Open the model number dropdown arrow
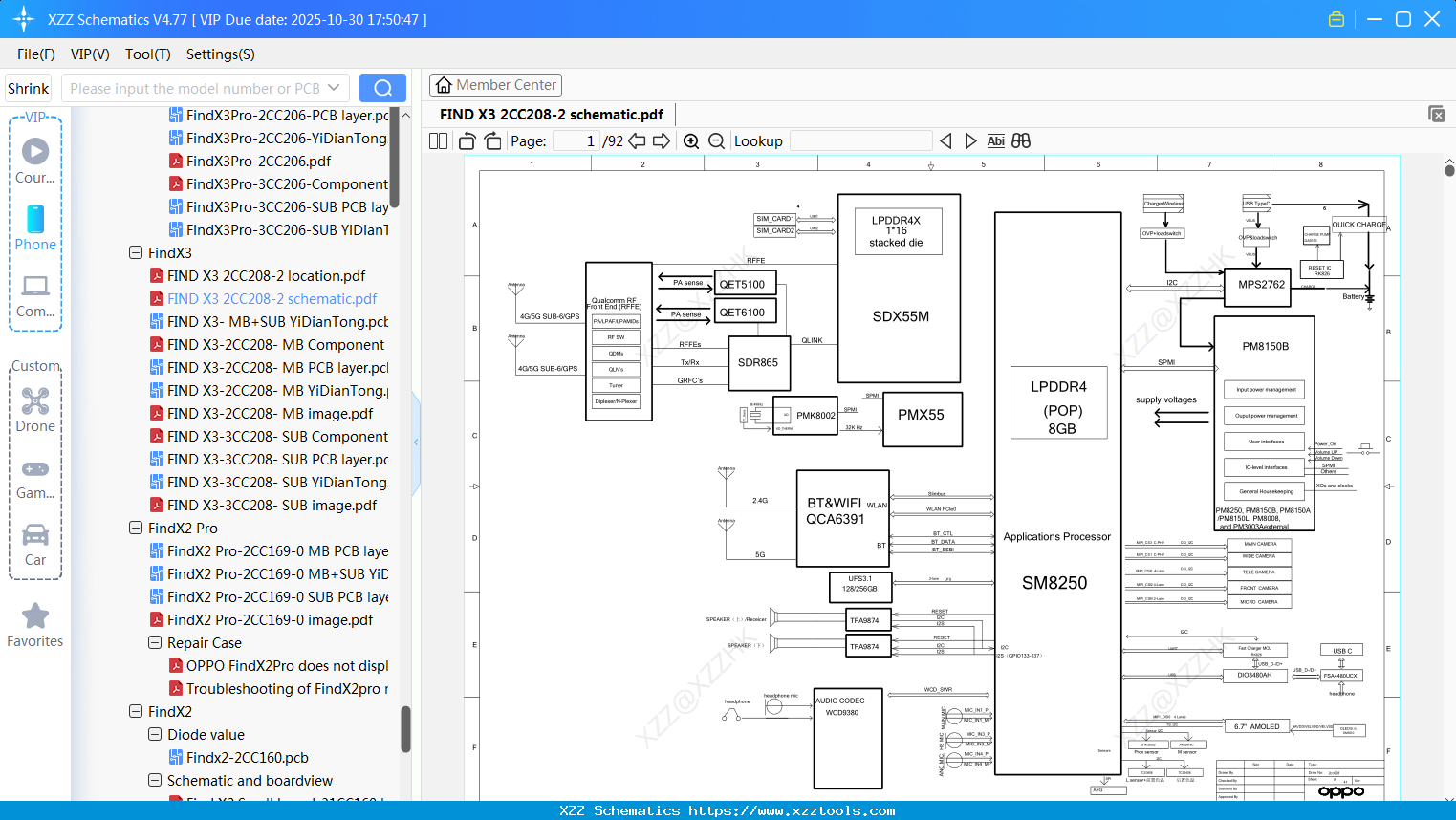 [334, 88]
